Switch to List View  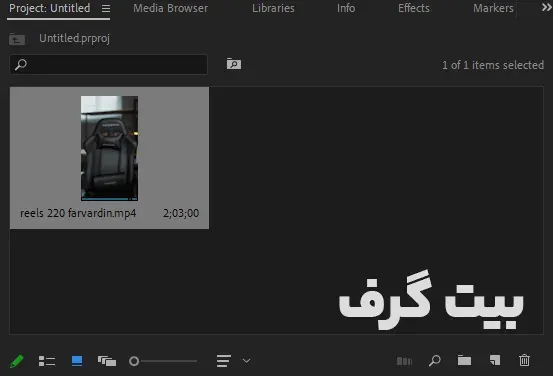tap(47, 361)
